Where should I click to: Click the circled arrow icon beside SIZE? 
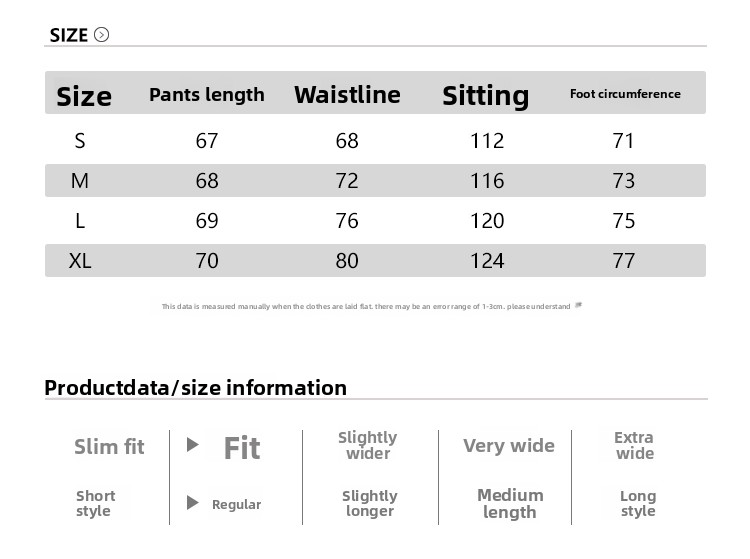click(101, 35)
